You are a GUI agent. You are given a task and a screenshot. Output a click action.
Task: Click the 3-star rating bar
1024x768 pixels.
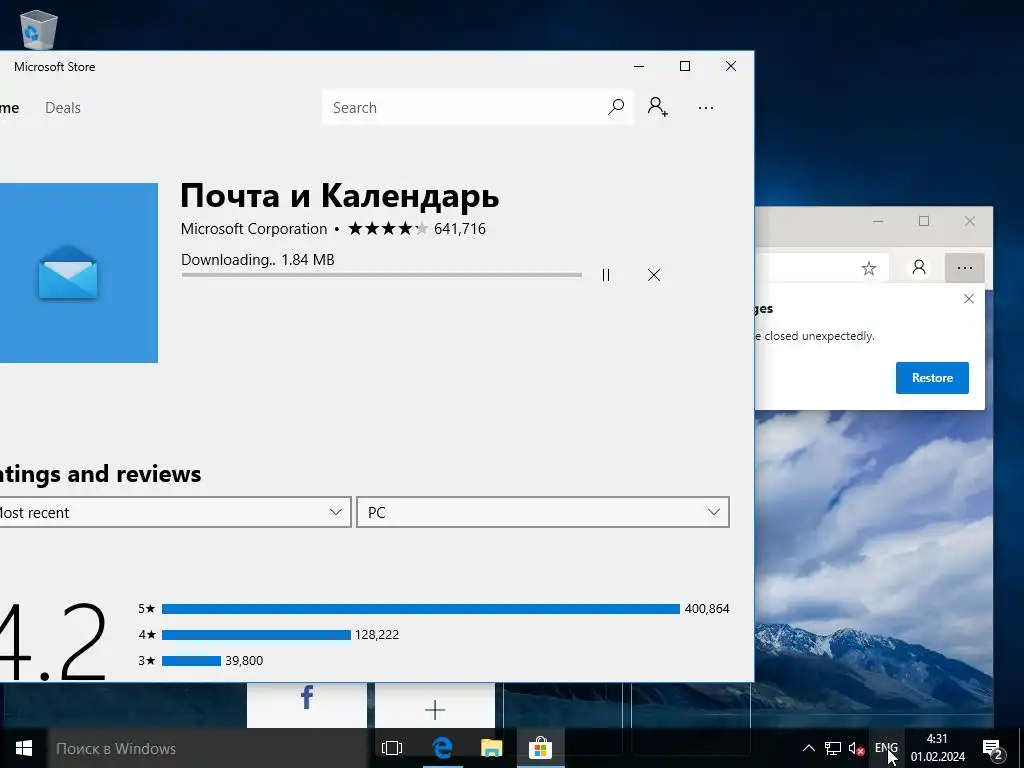point(191,661)
